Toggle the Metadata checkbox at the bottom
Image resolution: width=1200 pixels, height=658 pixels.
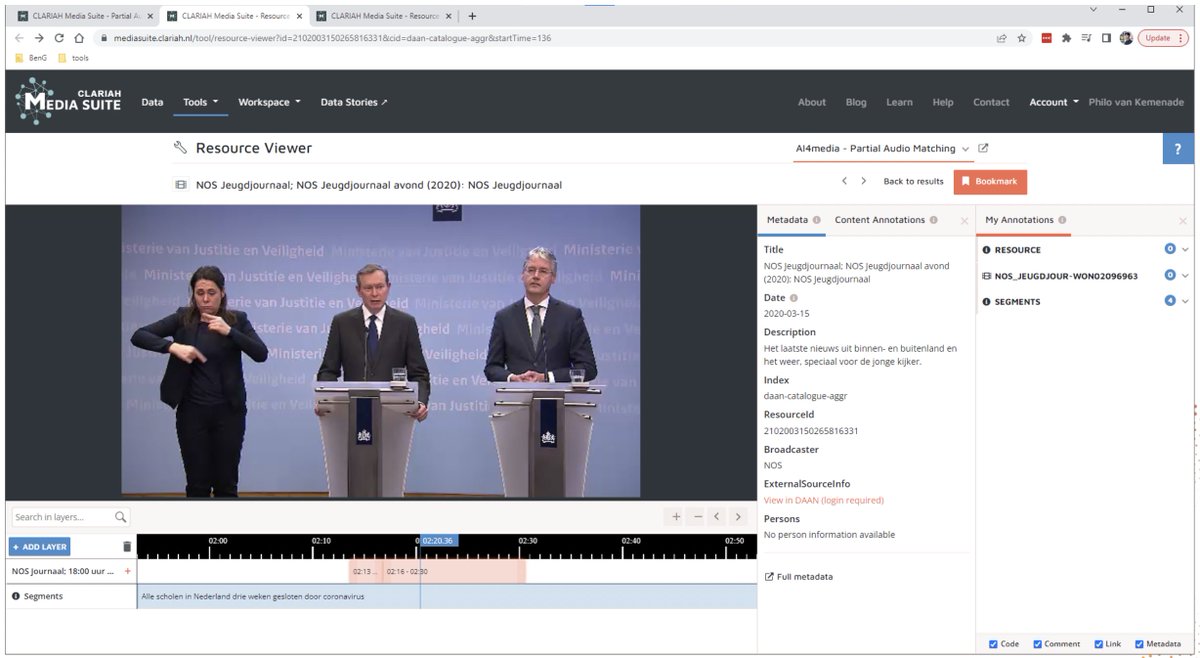[x=1140, y=644]
